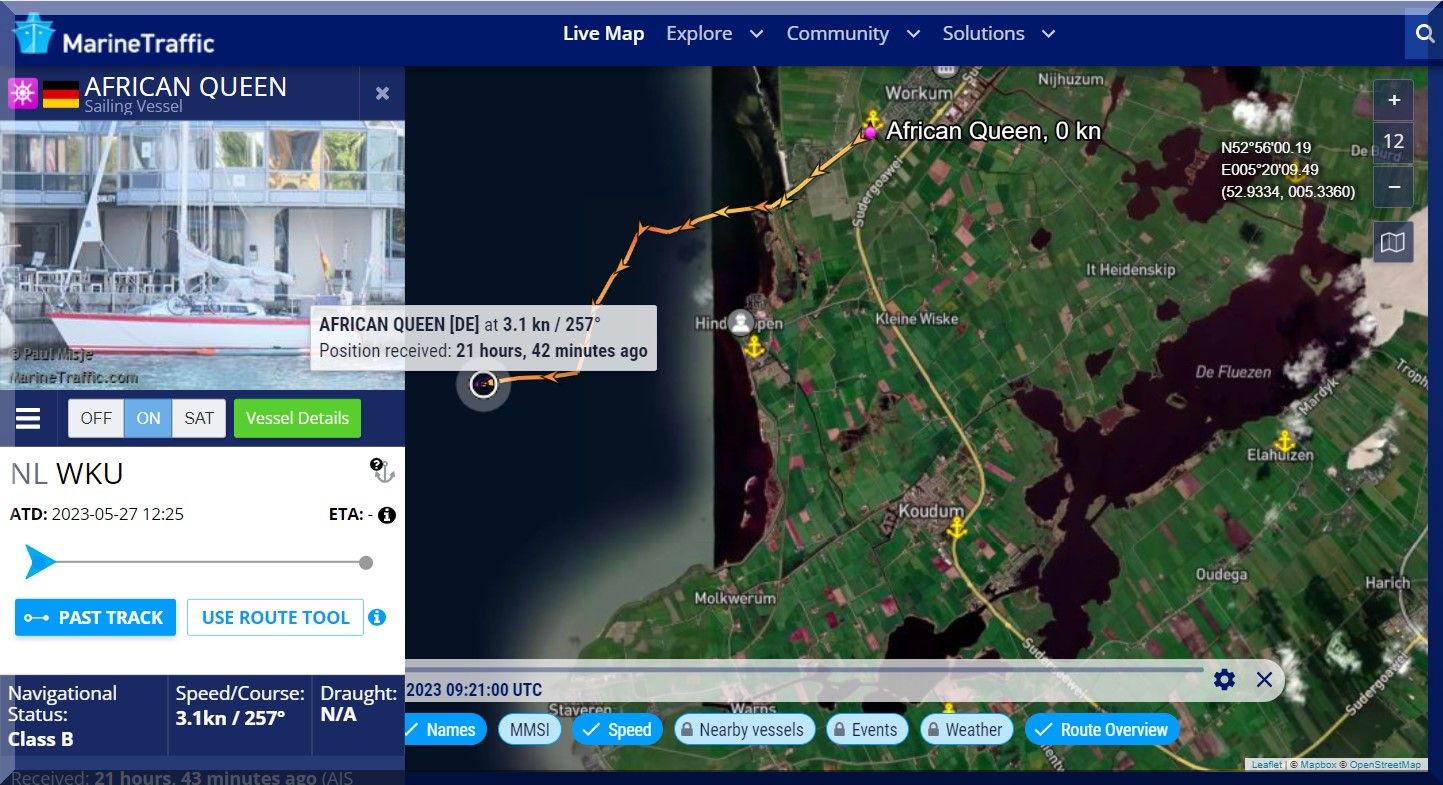
Task: Open track playback settings gear
Action: 1224,680
